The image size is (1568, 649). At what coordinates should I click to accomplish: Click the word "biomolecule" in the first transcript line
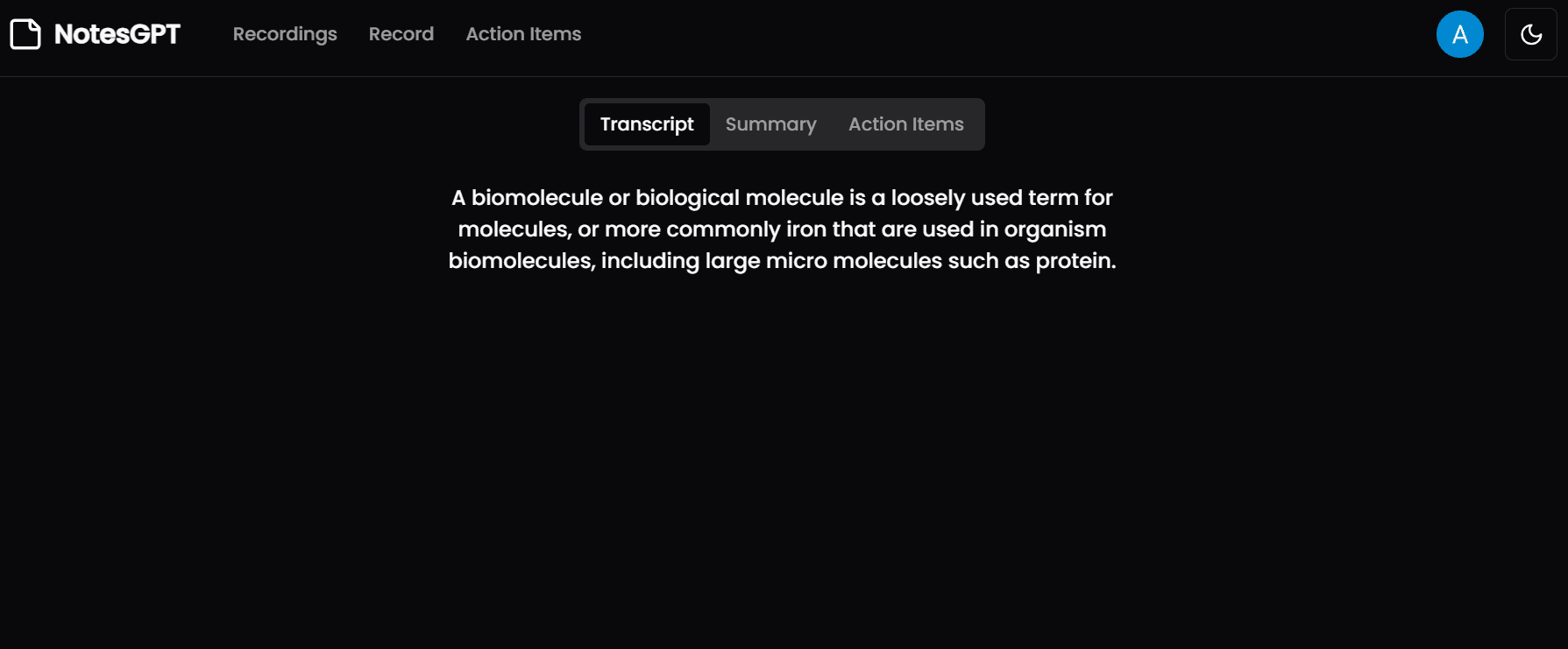pyautogui.click(x=537, y=198)
